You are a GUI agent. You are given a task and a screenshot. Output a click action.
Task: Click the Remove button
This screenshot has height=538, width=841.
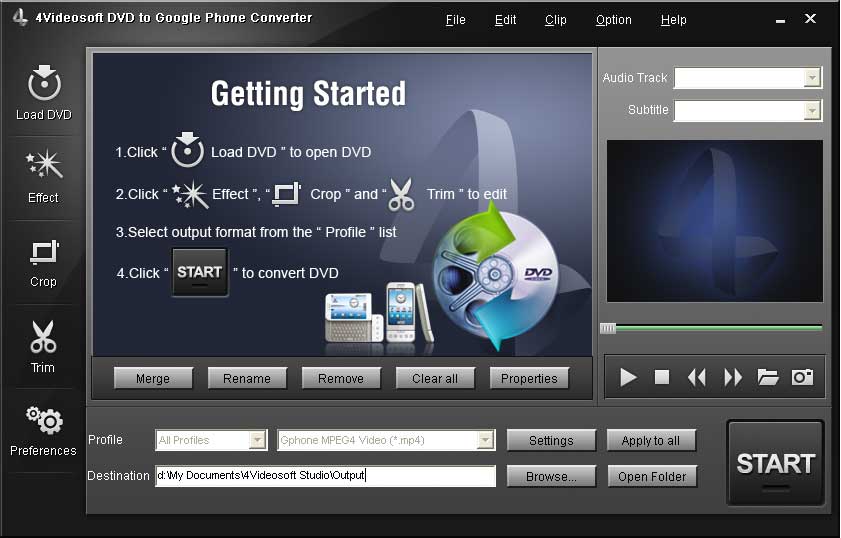click(x=341, y=378)
